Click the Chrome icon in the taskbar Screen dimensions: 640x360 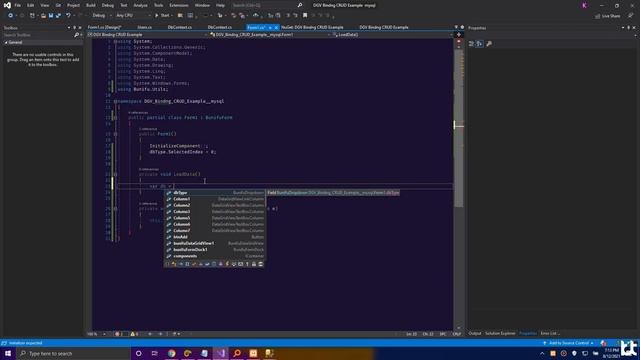pos(171,353)
